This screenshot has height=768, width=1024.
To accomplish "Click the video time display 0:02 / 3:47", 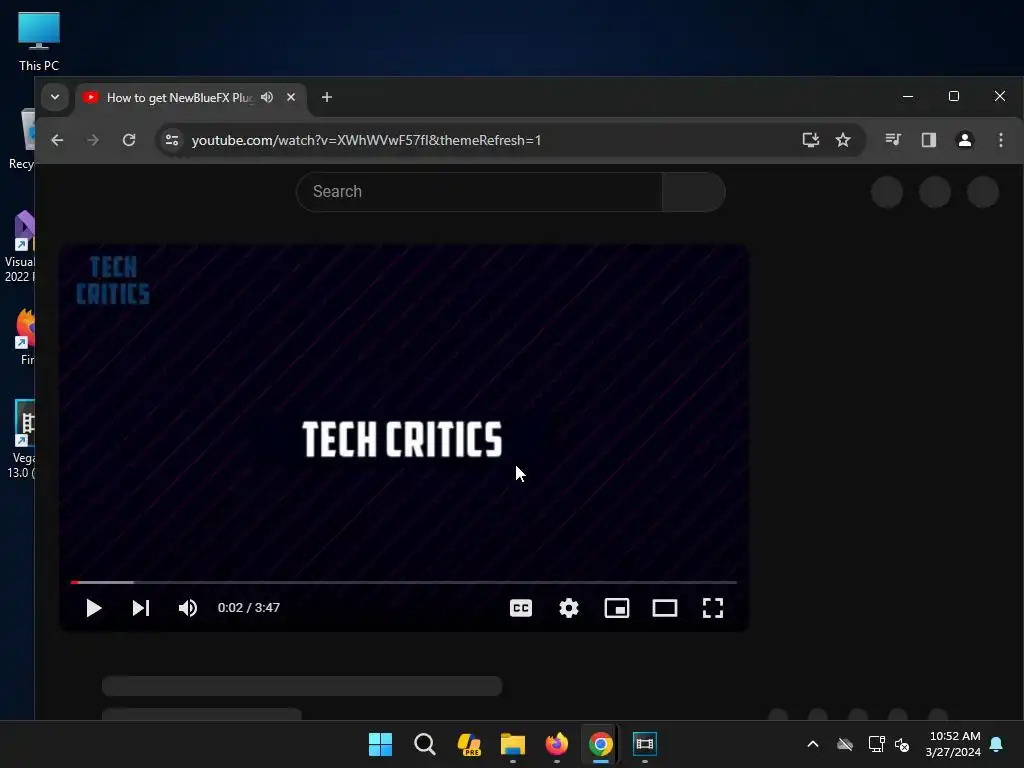I will pos(249,608).
